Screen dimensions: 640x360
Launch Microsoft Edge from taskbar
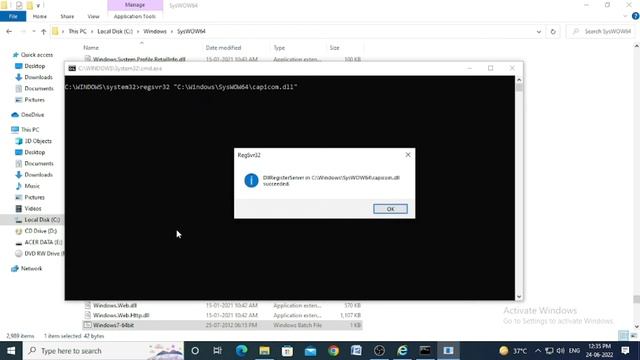point(241,351)
